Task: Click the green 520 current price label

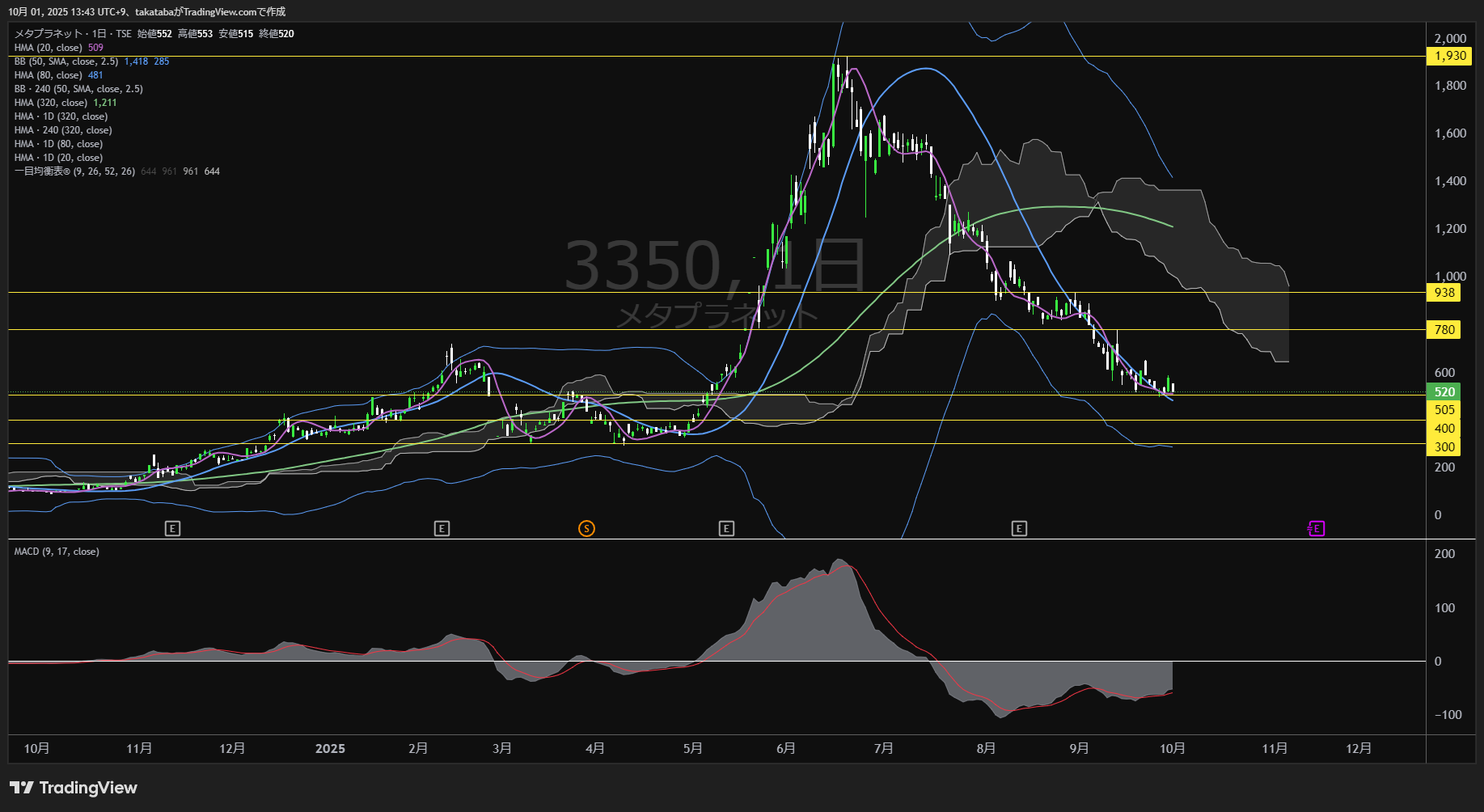Action: (x=1444, y=392)
